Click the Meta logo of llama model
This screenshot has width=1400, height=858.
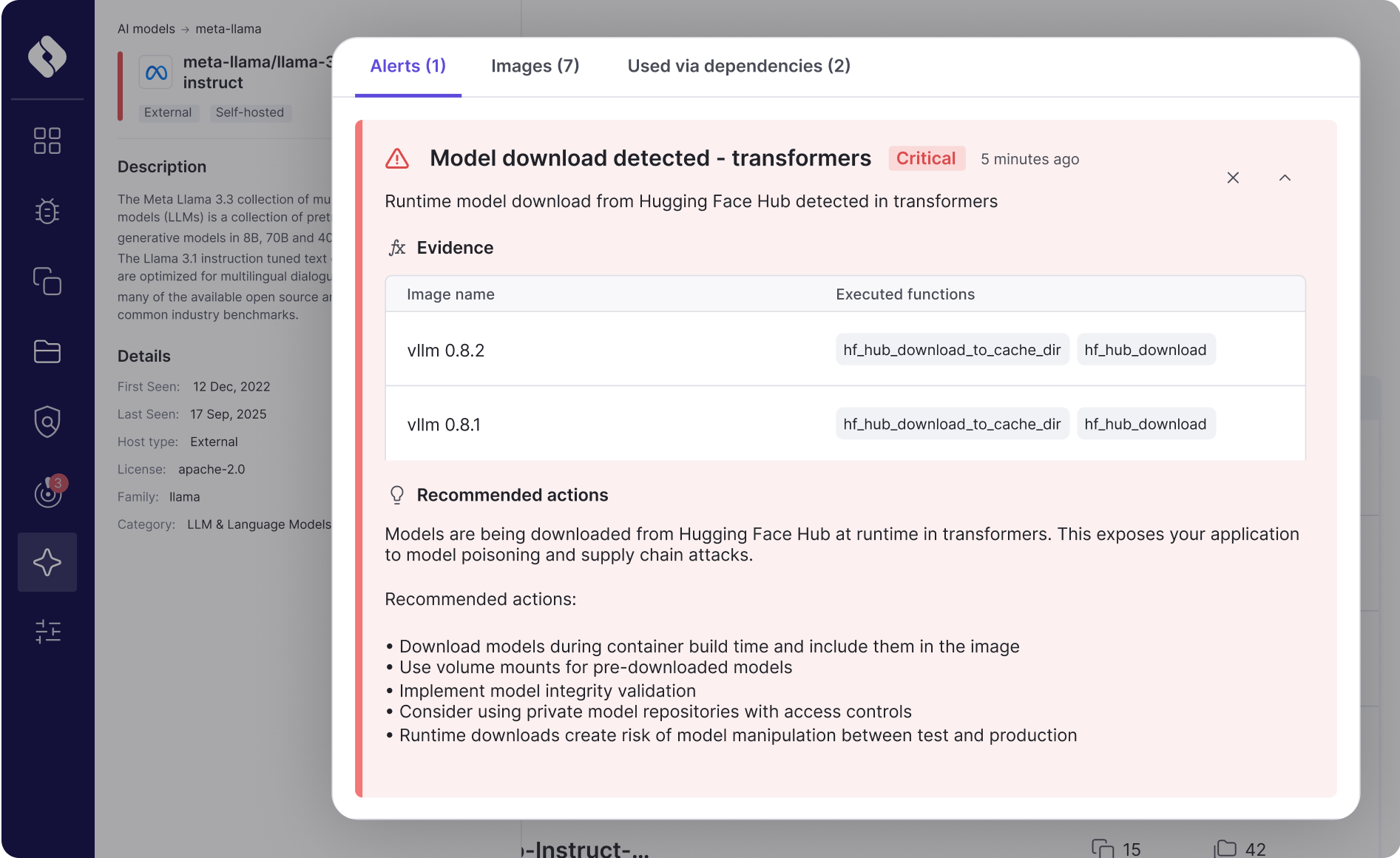click(156, 72)
